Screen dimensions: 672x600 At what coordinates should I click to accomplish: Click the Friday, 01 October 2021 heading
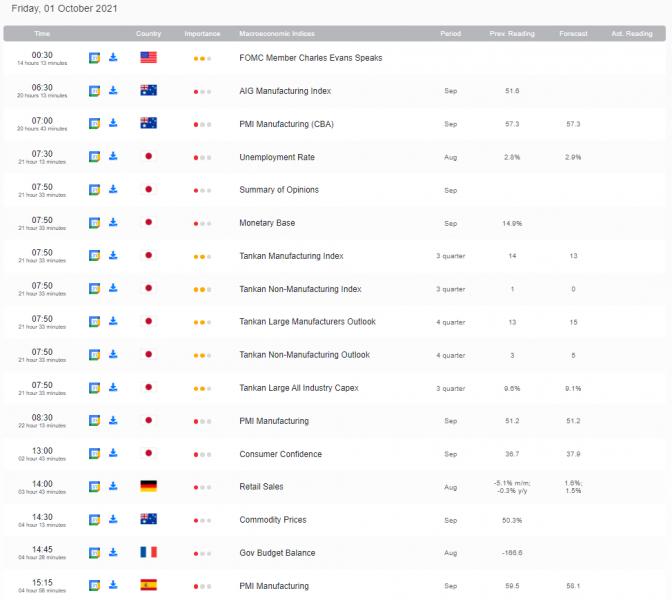coord(64,9)
